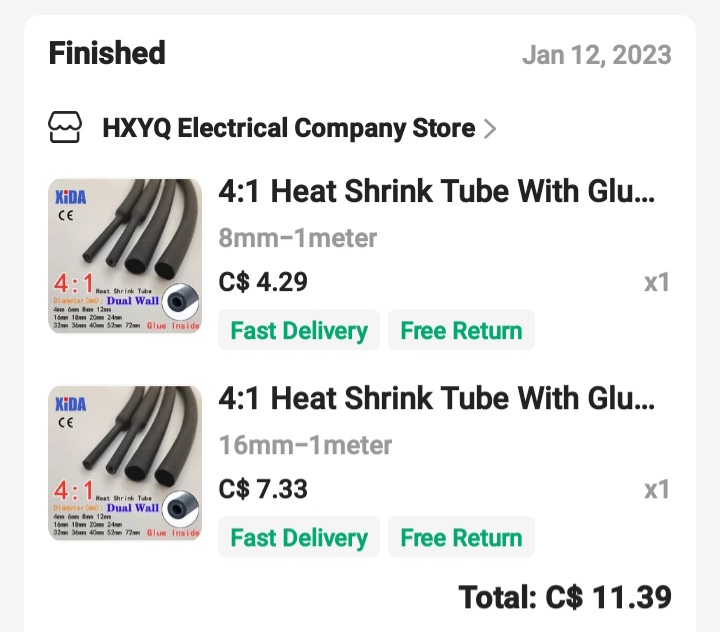This screenshot has height=632, width=720.
Task: Select first 4:1 Heat Shrink Tube title
Action: (437, 191)
